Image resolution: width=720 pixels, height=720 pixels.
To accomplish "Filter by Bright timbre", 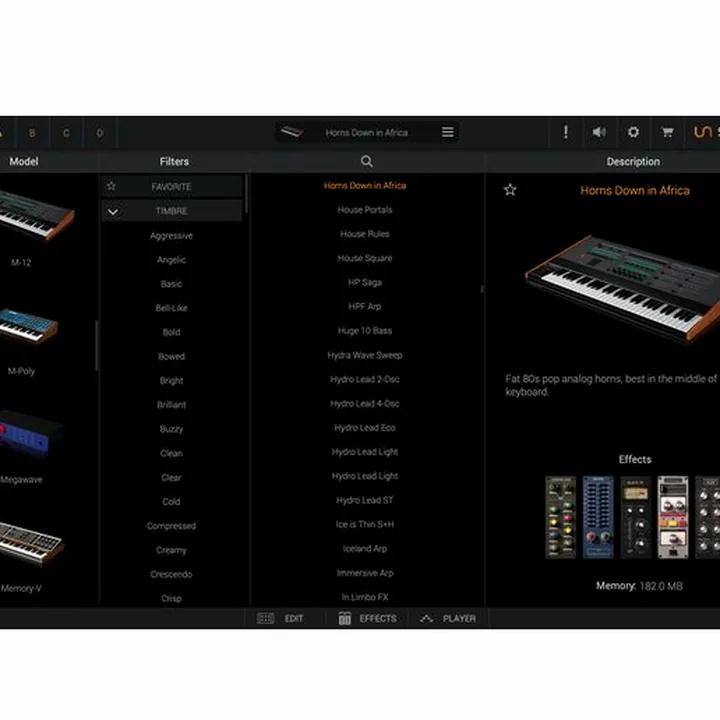I will (171, 381).
